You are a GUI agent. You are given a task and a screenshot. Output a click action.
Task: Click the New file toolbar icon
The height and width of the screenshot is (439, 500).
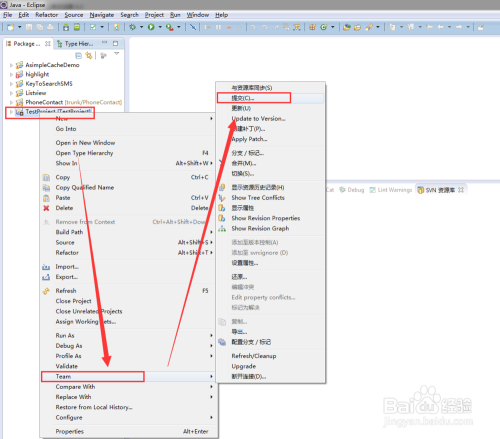click(11, 27)
